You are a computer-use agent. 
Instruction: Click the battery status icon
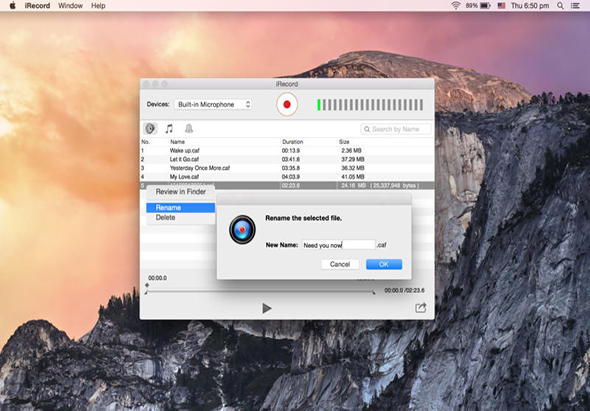click(485, 6)
